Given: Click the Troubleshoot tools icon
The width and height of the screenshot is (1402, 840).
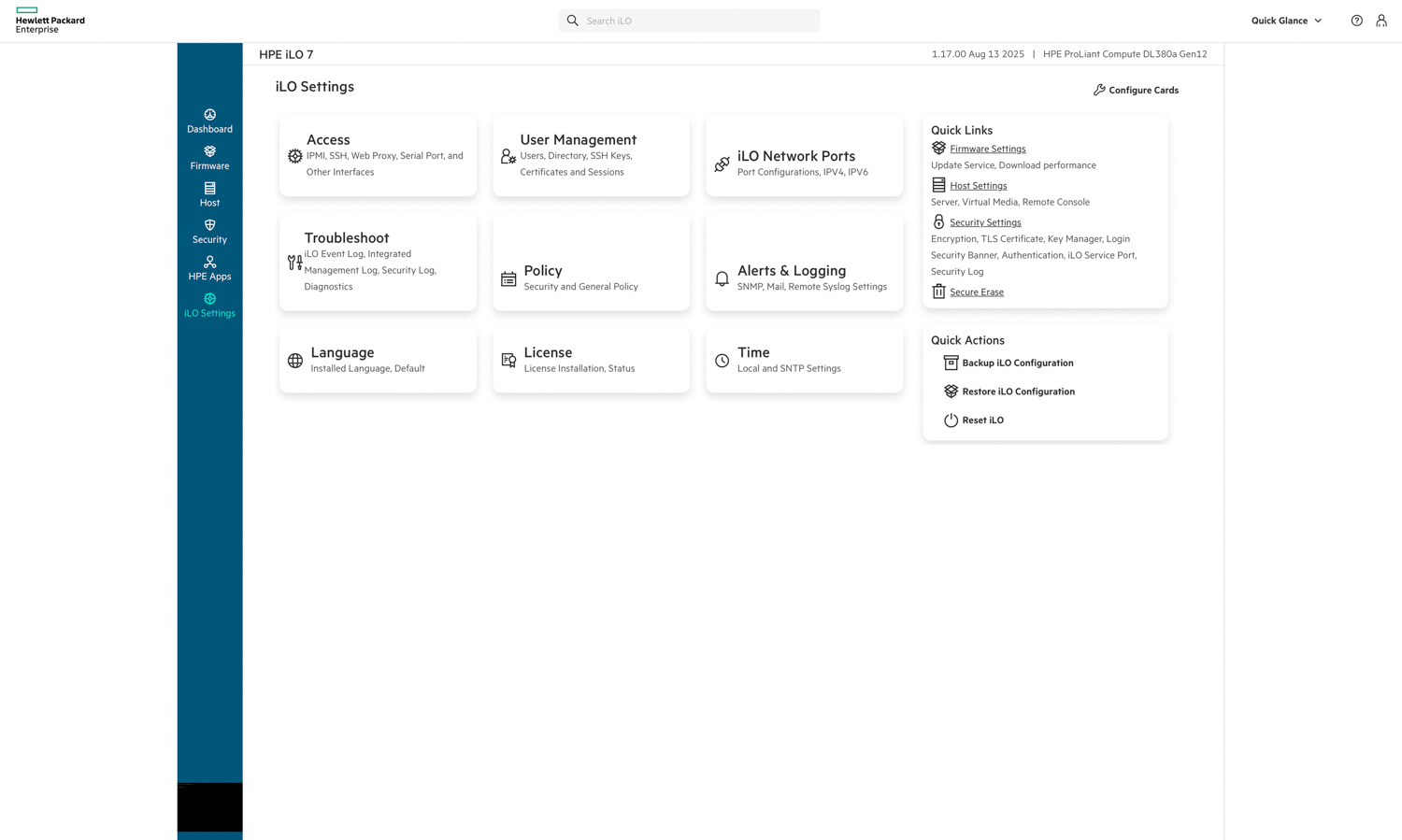Looking at the screenshot, I should click(x=294, y=263).
